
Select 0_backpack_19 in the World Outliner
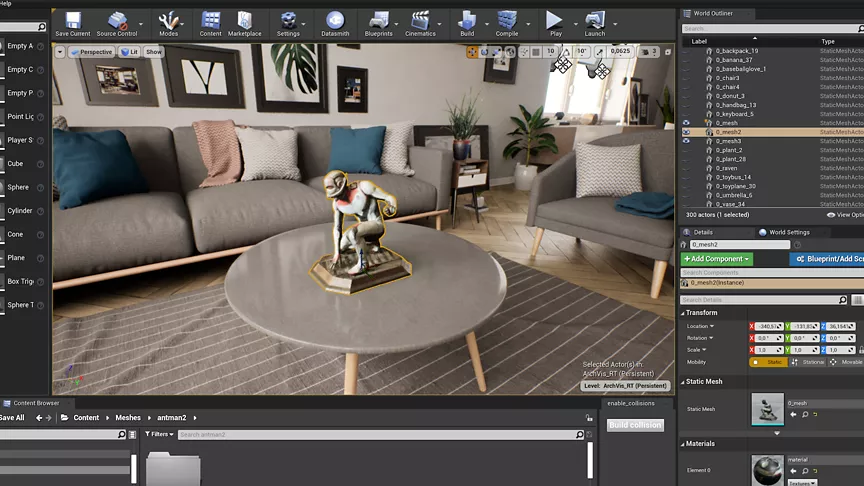tap(737, 51)
